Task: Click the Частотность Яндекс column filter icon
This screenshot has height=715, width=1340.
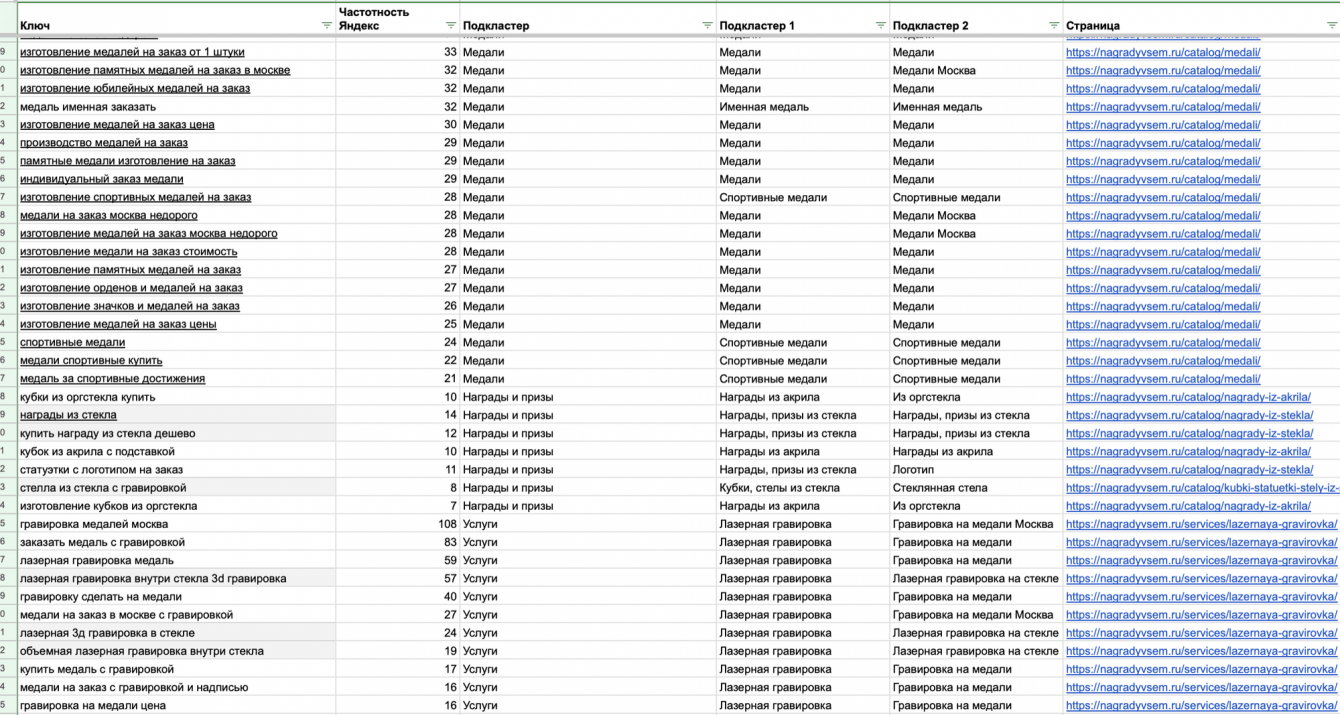Action: pos(451,26)
